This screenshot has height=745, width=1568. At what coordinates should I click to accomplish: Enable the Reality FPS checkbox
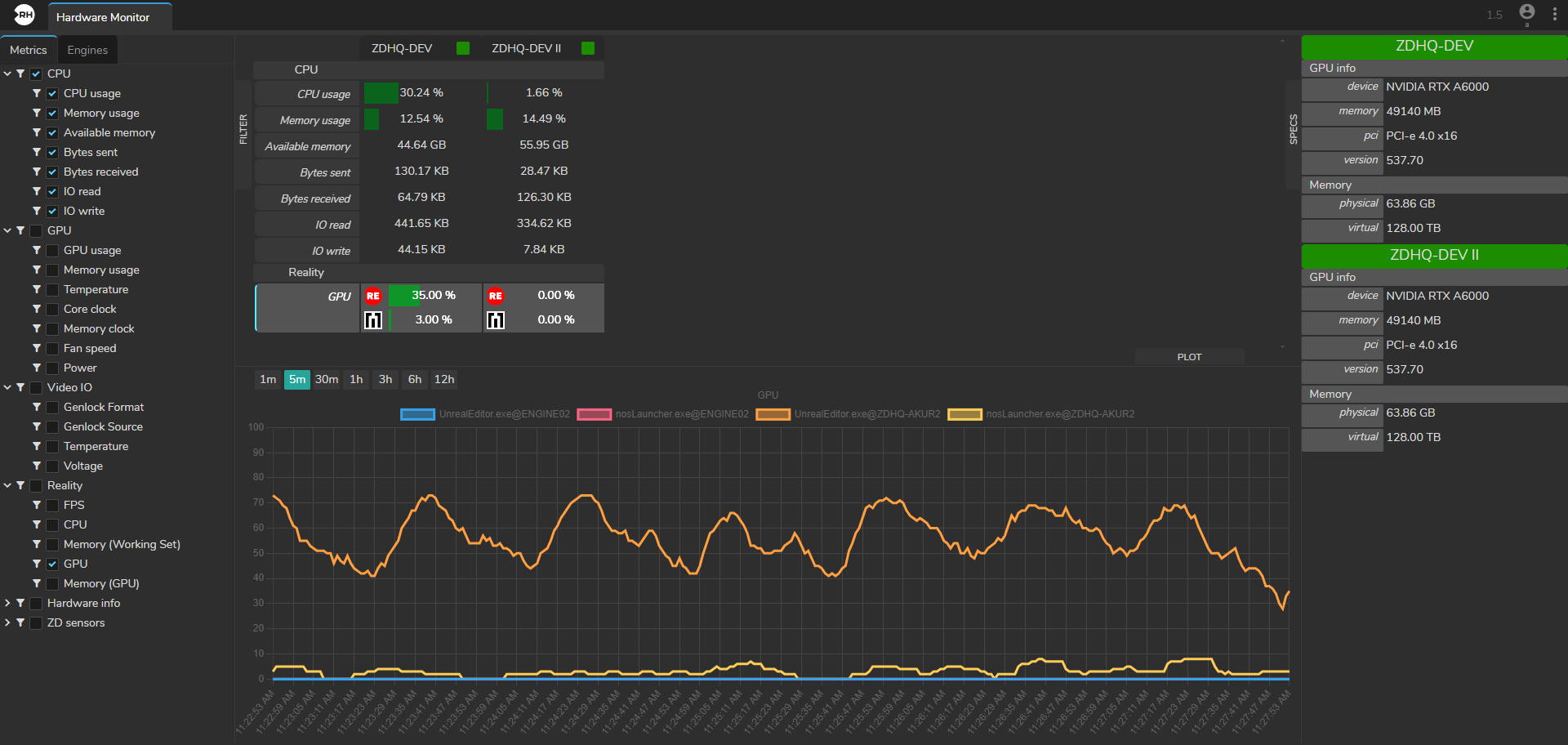52,505
